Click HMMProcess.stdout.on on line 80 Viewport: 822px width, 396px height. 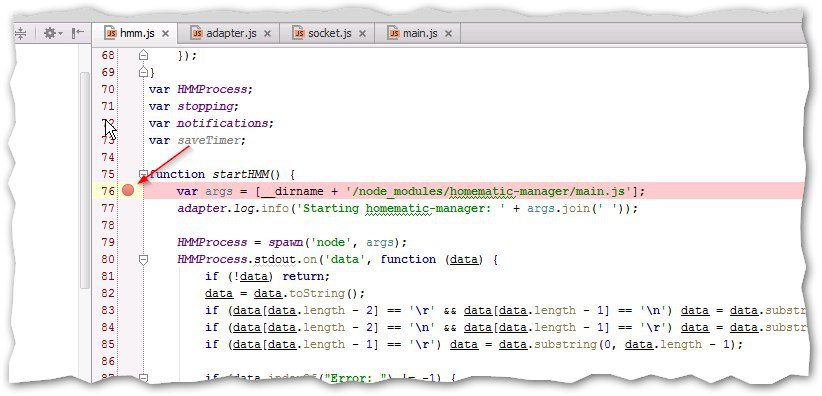tap(247, 259)
